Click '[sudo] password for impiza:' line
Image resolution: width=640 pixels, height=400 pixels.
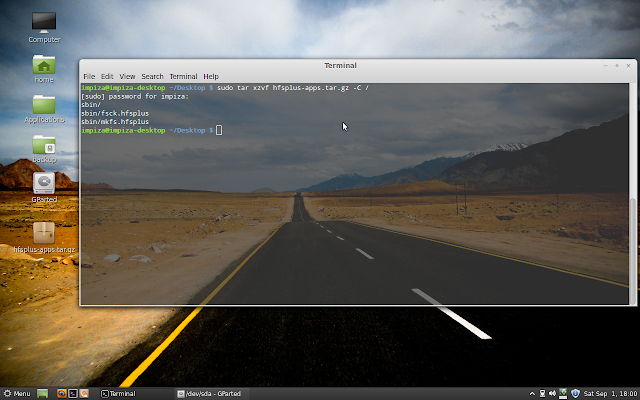click(135, 96)
